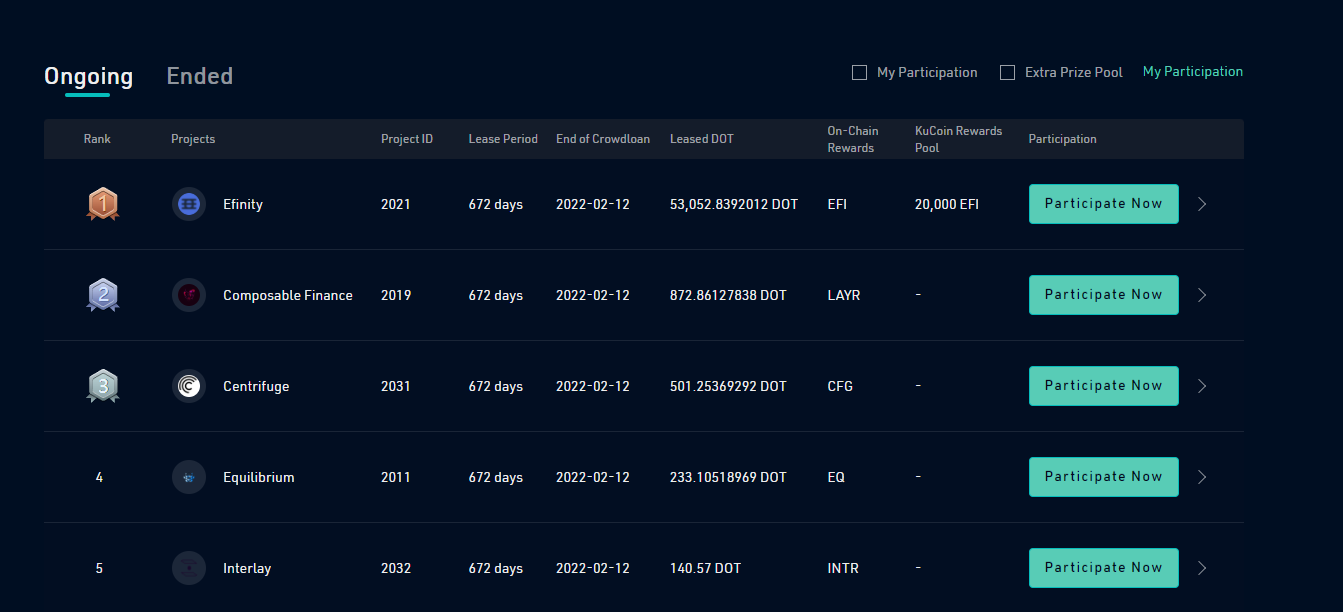Click the 872.86127838 DOT value
The height and width of the screenshot is (612, 1343).
728,295
